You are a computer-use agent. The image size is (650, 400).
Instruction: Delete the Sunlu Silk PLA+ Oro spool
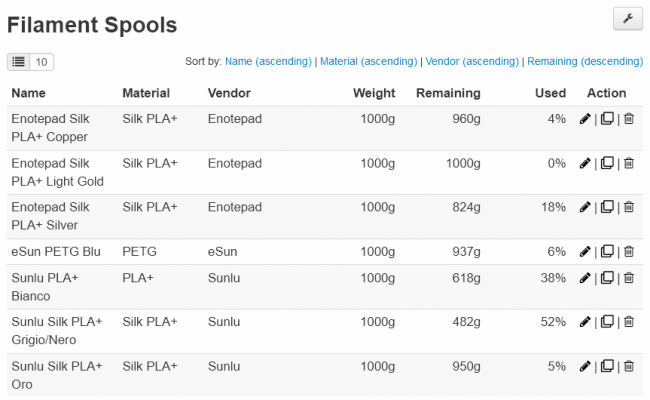click(629, 366)
